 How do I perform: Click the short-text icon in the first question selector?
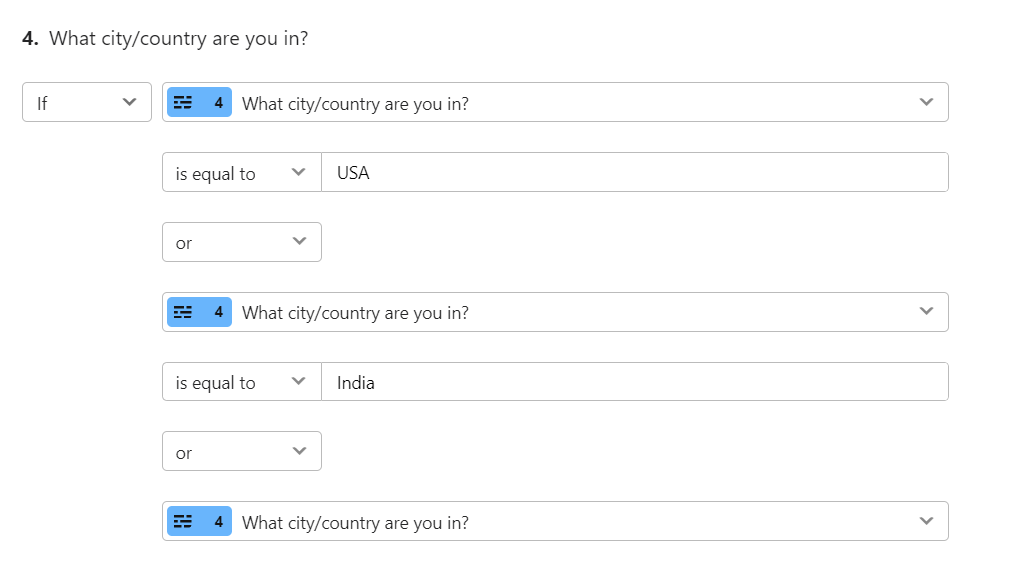click(x=183, y=103)
